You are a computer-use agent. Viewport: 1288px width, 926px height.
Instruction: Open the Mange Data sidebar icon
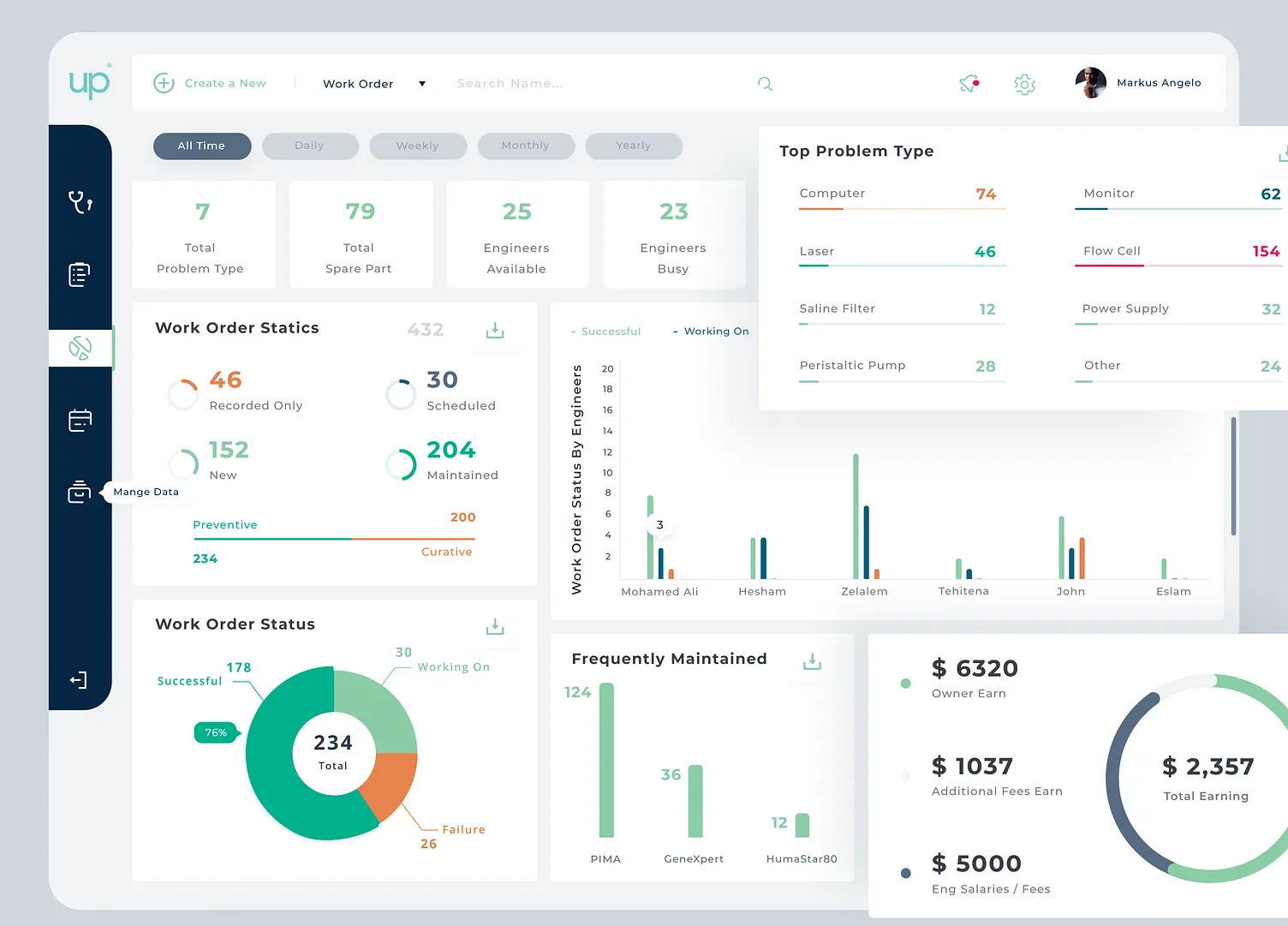pos(79,492)
